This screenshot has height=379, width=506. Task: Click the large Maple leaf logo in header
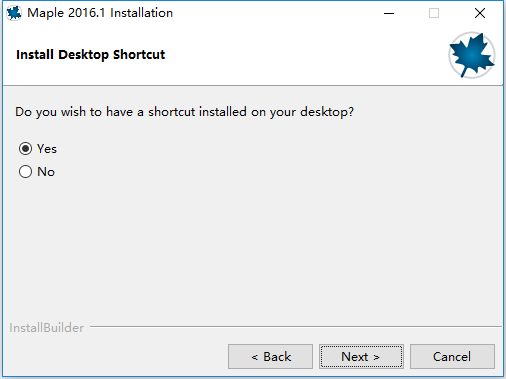click(471, 55)
